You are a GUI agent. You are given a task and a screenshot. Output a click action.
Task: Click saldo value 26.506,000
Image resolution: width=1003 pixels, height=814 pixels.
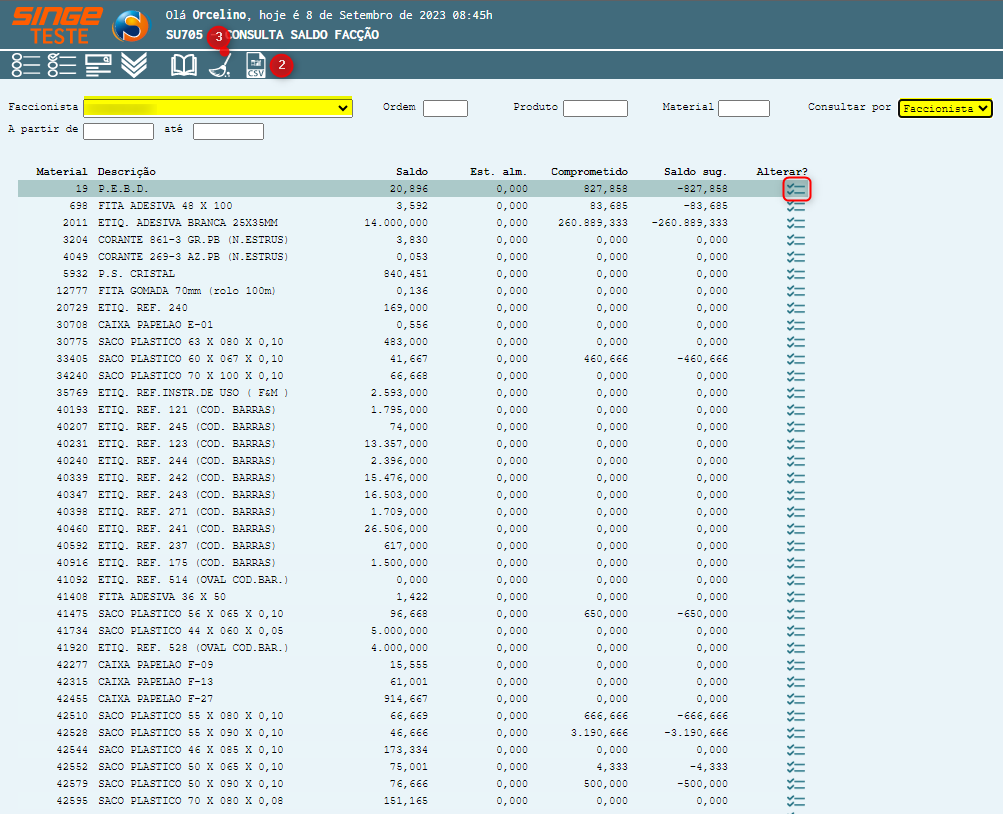pos(397,529)
